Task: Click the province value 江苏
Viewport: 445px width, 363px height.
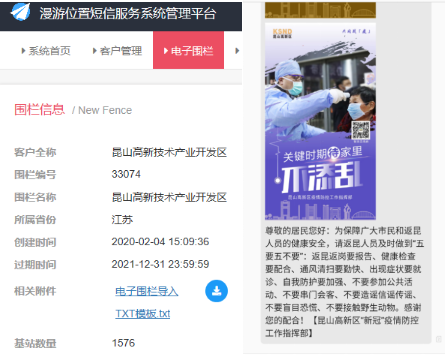Action: pos(122,220)
